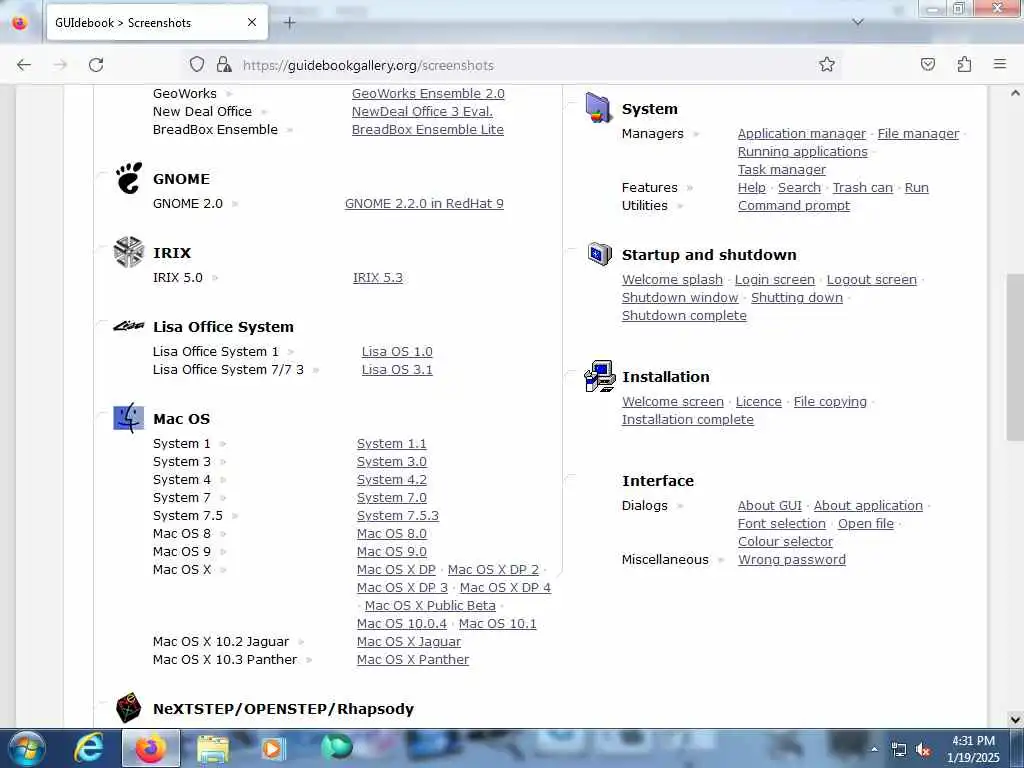
Task: Click the network tray icon
Action: [899, 750]
